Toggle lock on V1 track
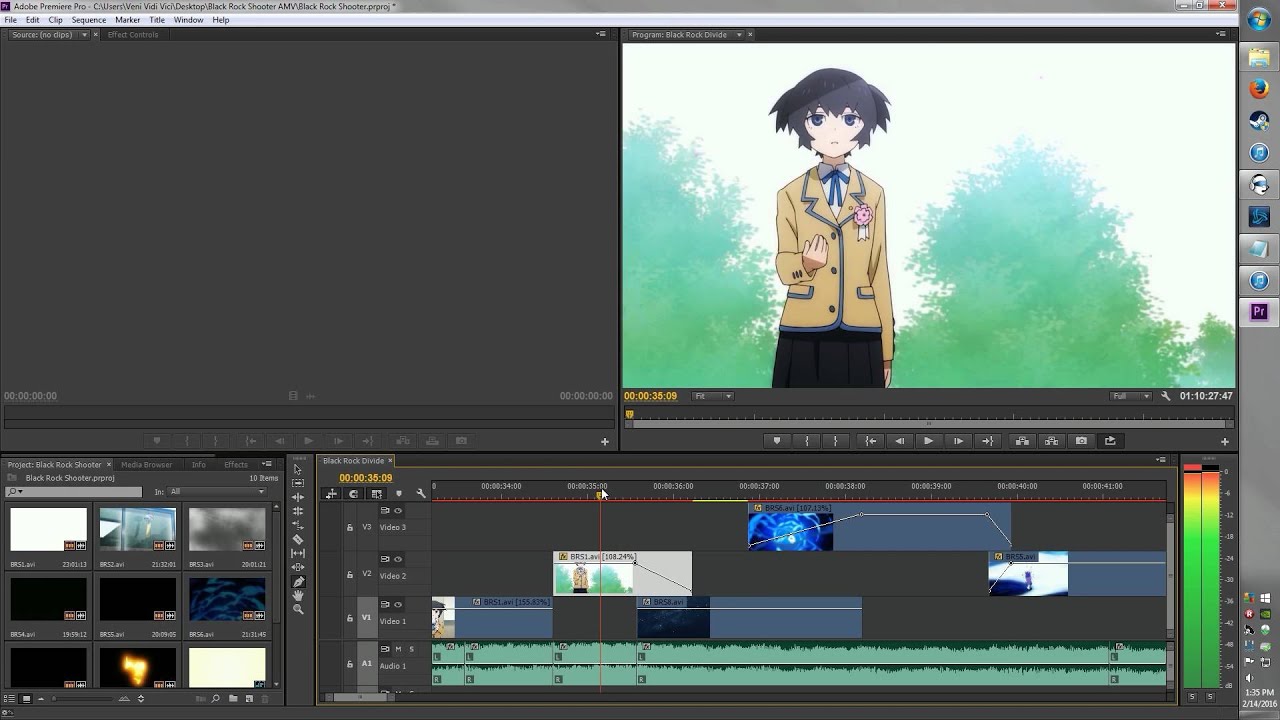This screenshot has height=720, width=1280. (349, 618)
